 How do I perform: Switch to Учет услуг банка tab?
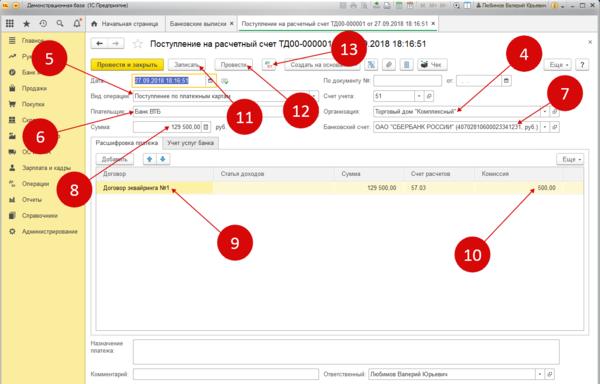[x=191, y=143]
